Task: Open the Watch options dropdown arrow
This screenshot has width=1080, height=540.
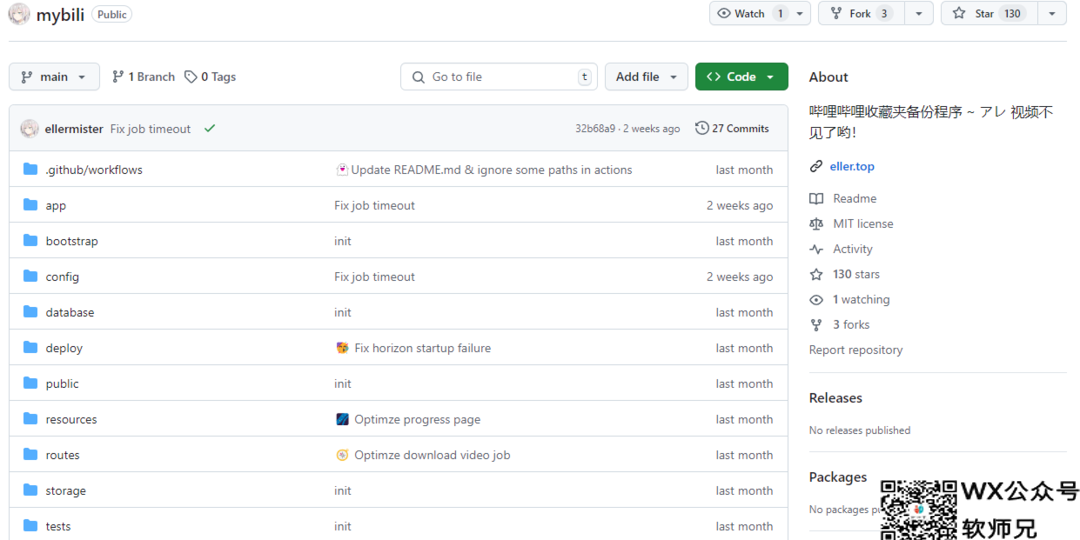Action: [800, 13]
